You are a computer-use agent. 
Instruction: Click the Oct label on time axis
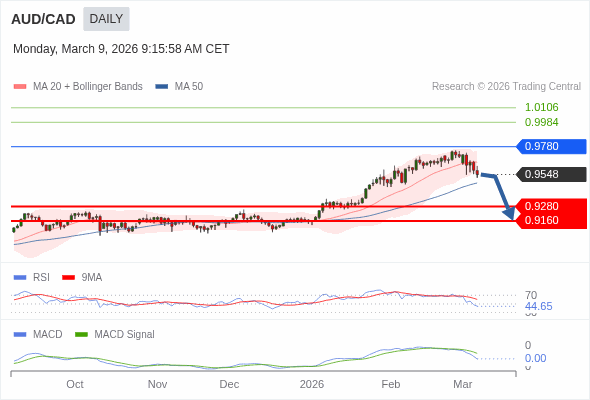pos(75,384)
